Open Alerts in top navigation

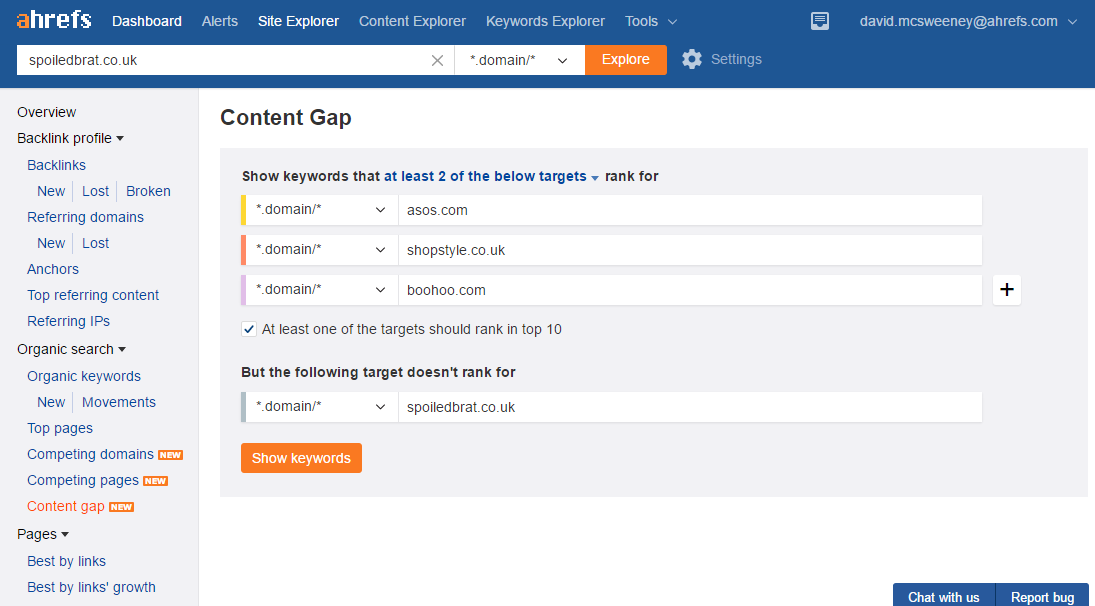pos(220,21)
